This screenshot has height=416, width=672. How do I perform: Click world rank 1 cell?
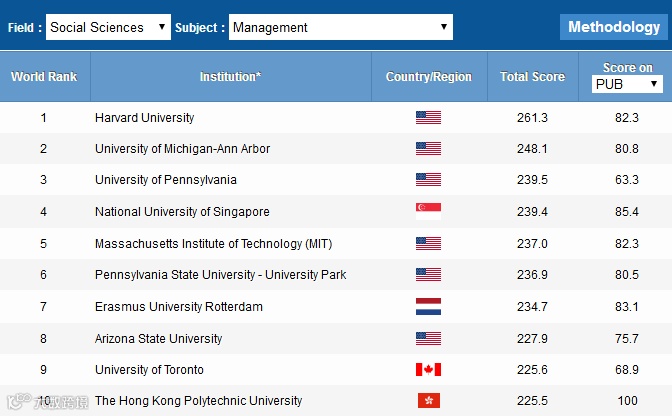pyautogui.click(x=44, y=117)
